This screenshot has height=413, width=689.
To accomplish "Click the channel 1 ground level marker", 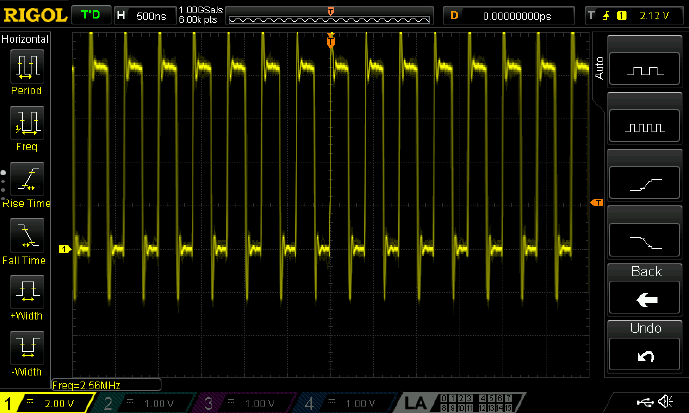I will pos(65,249).
